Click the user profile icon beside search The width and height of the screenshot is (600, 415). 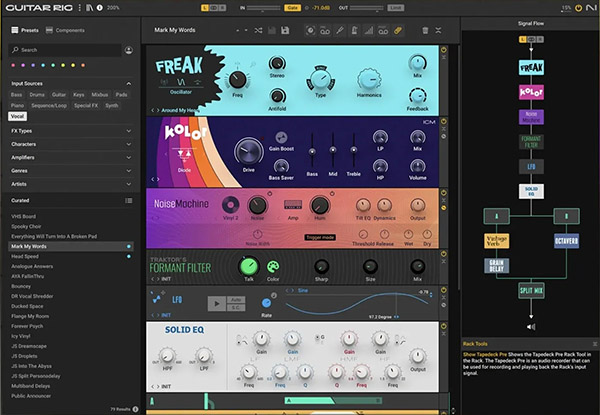pyautogui.click(x=129, y=49)
